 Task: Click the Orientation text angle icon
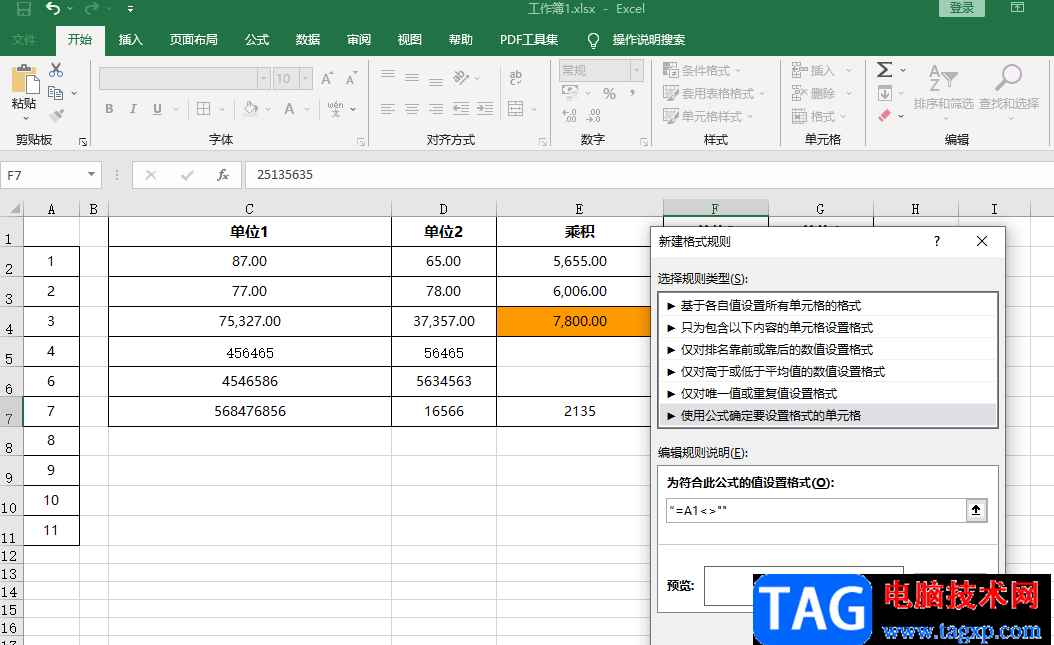[461, 77]
